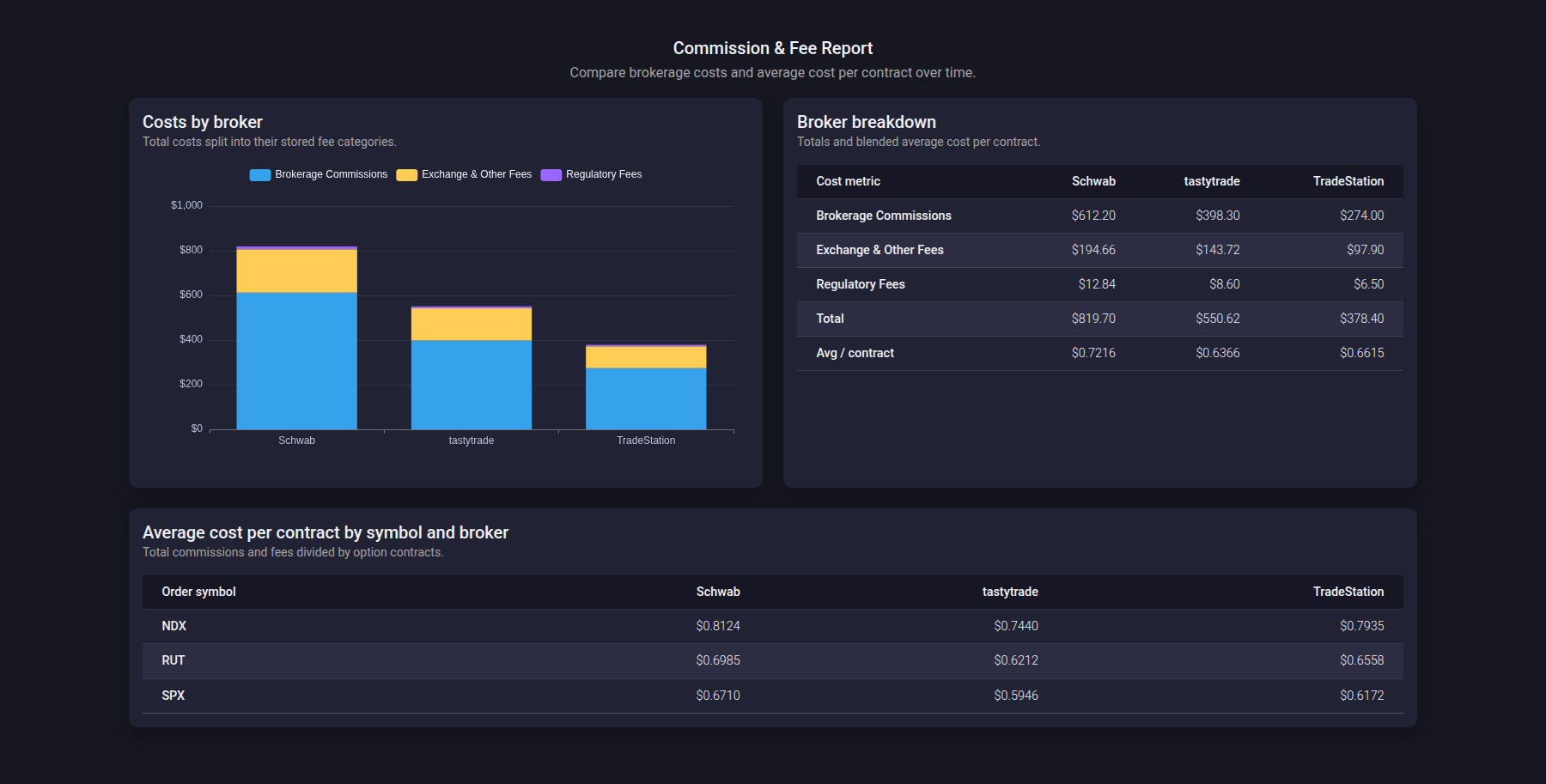This screenshot has height=784, width=1546.
Task: Click SPX Schwab cost $0.6710
Action: pos(718,696)
